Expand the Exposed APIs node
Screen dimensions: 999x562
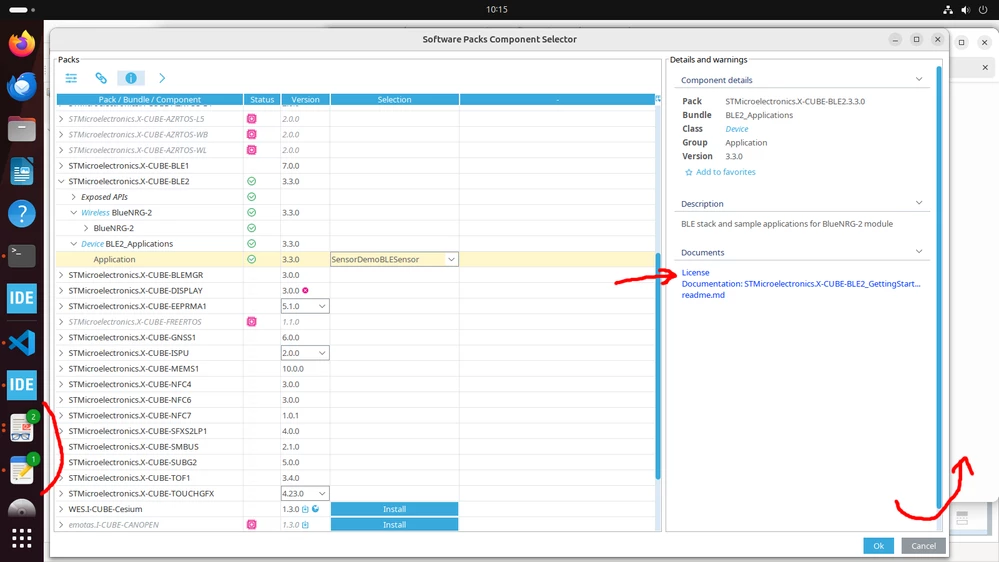pyautogui.click(x=74, y=197)
